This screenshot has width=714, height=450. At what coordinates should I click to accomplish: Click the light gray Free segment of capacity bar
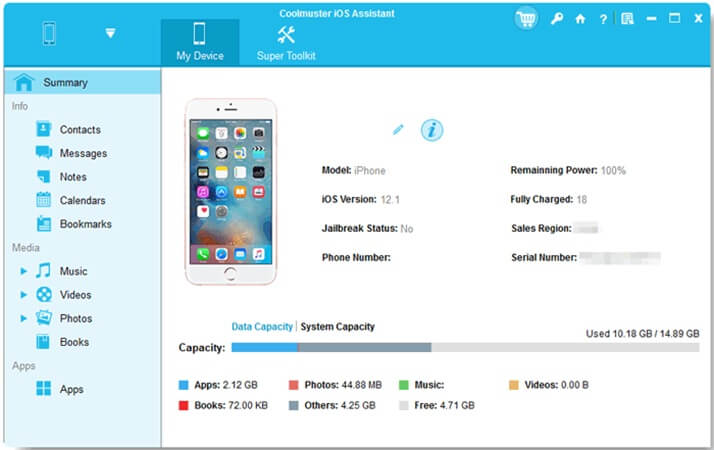(x=565, y=348)
